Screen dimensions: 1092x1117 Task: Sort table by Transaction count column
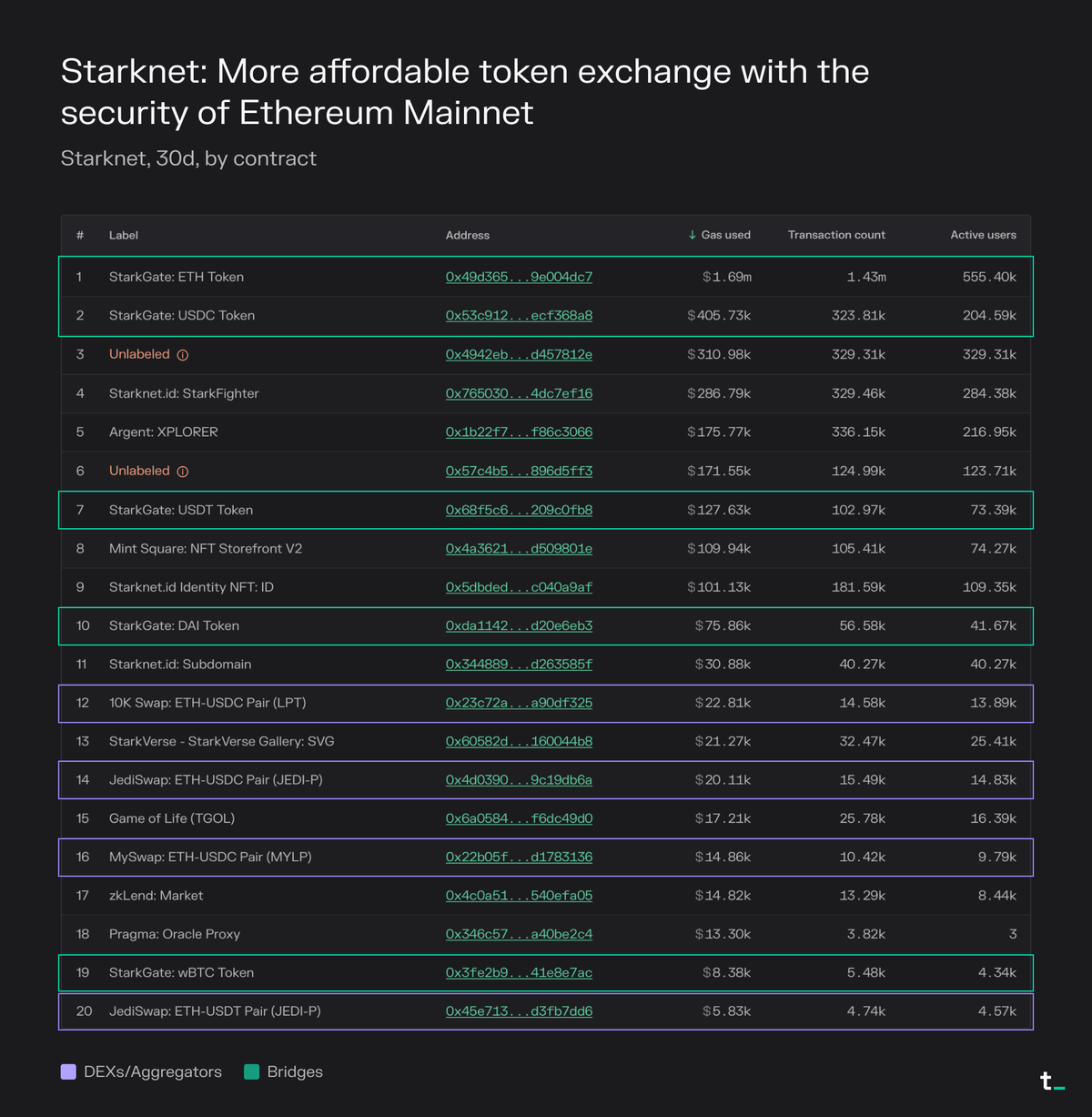tap(835, 235)
